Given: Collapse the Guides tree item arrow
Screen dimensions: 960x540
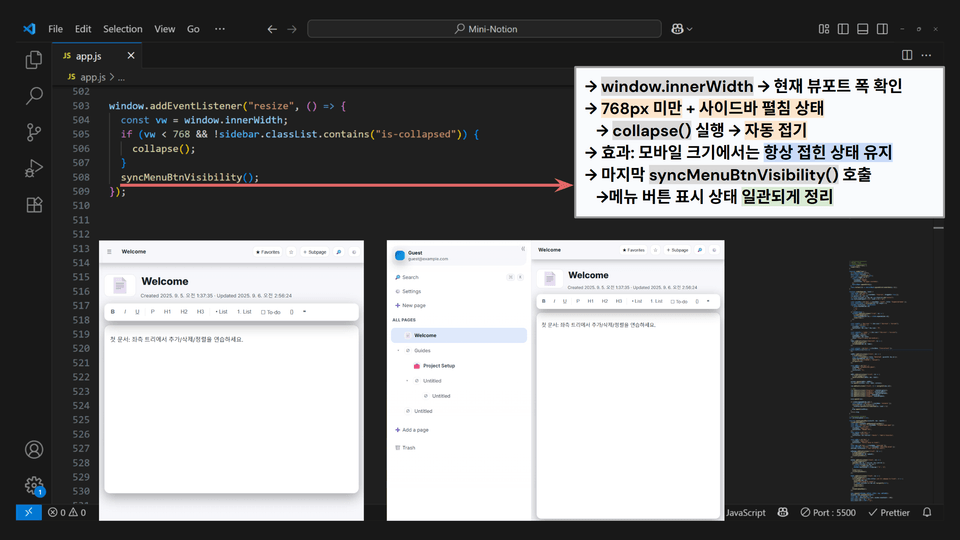Looking at the screenshot, I should [399, 351].
